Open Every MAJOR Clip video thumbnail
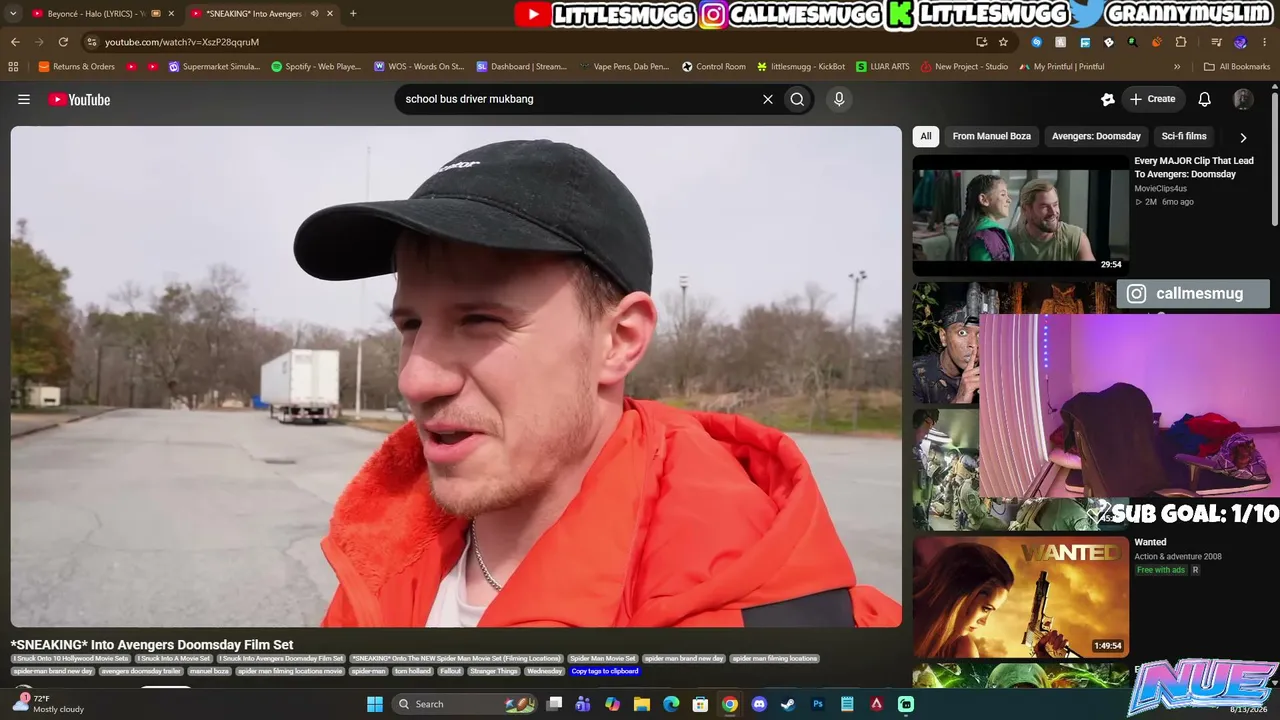Image resolution: width=1280 pixels, height=720 pixels. 1020,214
